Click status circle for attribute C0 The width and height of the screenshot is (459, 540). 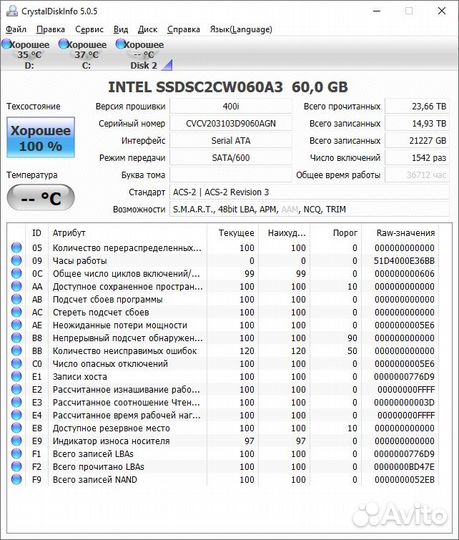tap(16, 364)
